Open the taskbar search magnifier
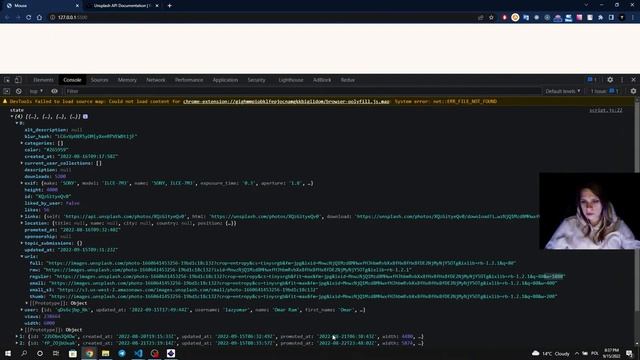 (x=24, y=353)
